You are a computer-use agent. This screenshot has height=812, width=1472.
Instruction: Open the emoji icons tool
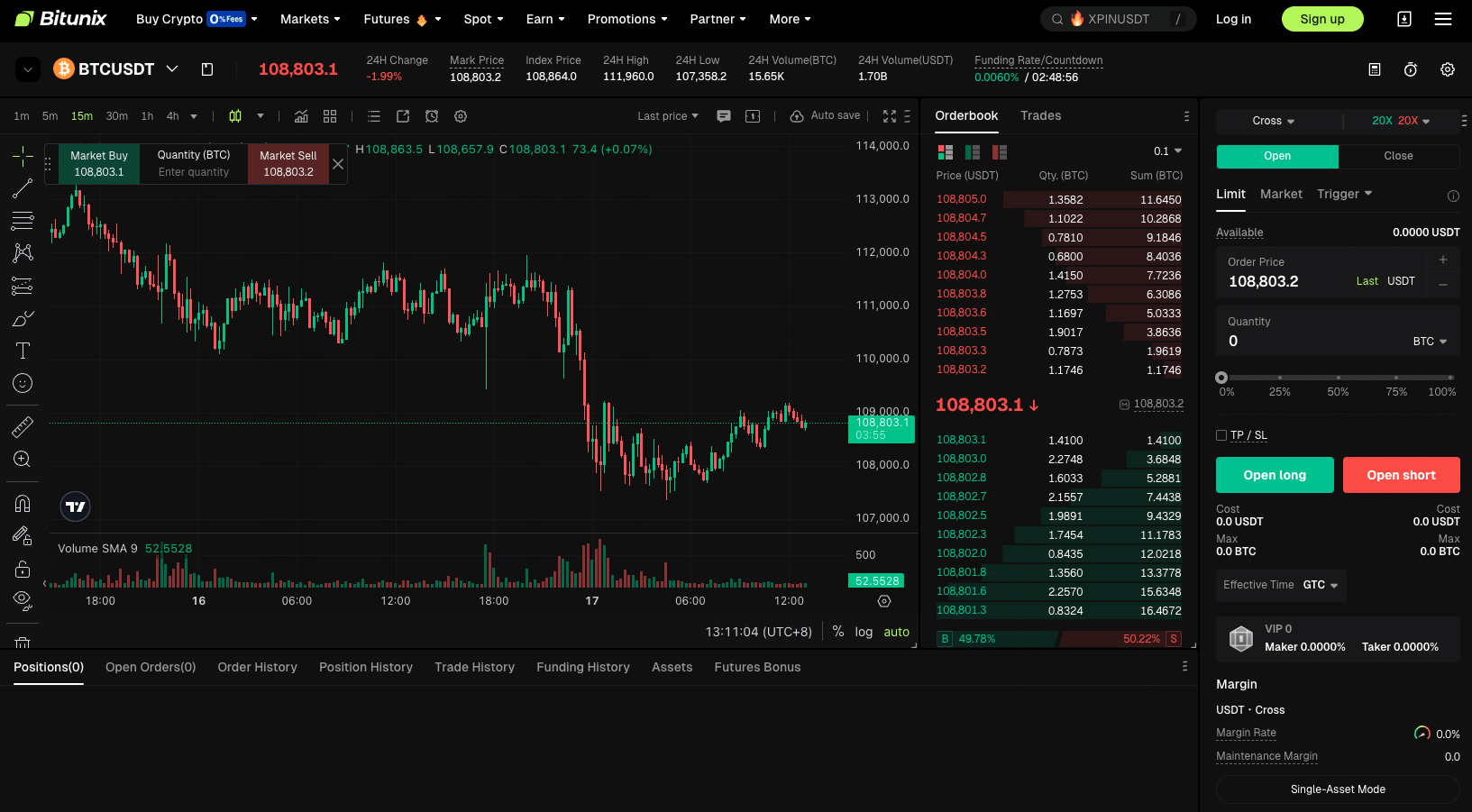[x=23, y=383]
